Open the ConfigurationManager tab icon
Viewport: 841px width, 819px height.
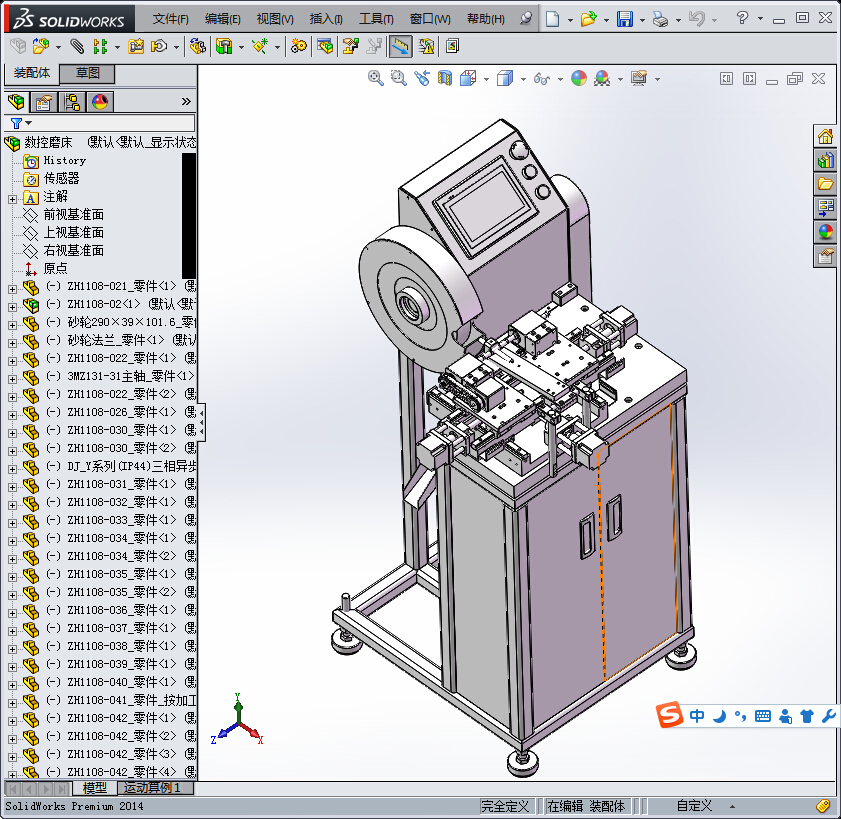71,101
